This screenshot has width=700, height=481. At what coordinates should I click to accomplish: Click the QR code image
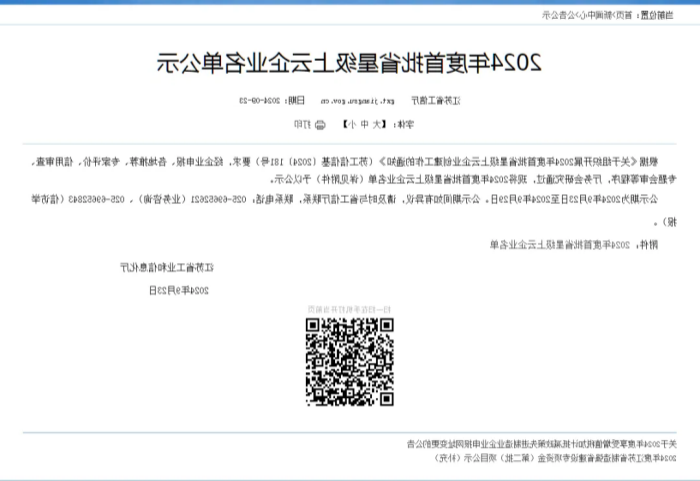pyautogui.click(x=350, y=362)
